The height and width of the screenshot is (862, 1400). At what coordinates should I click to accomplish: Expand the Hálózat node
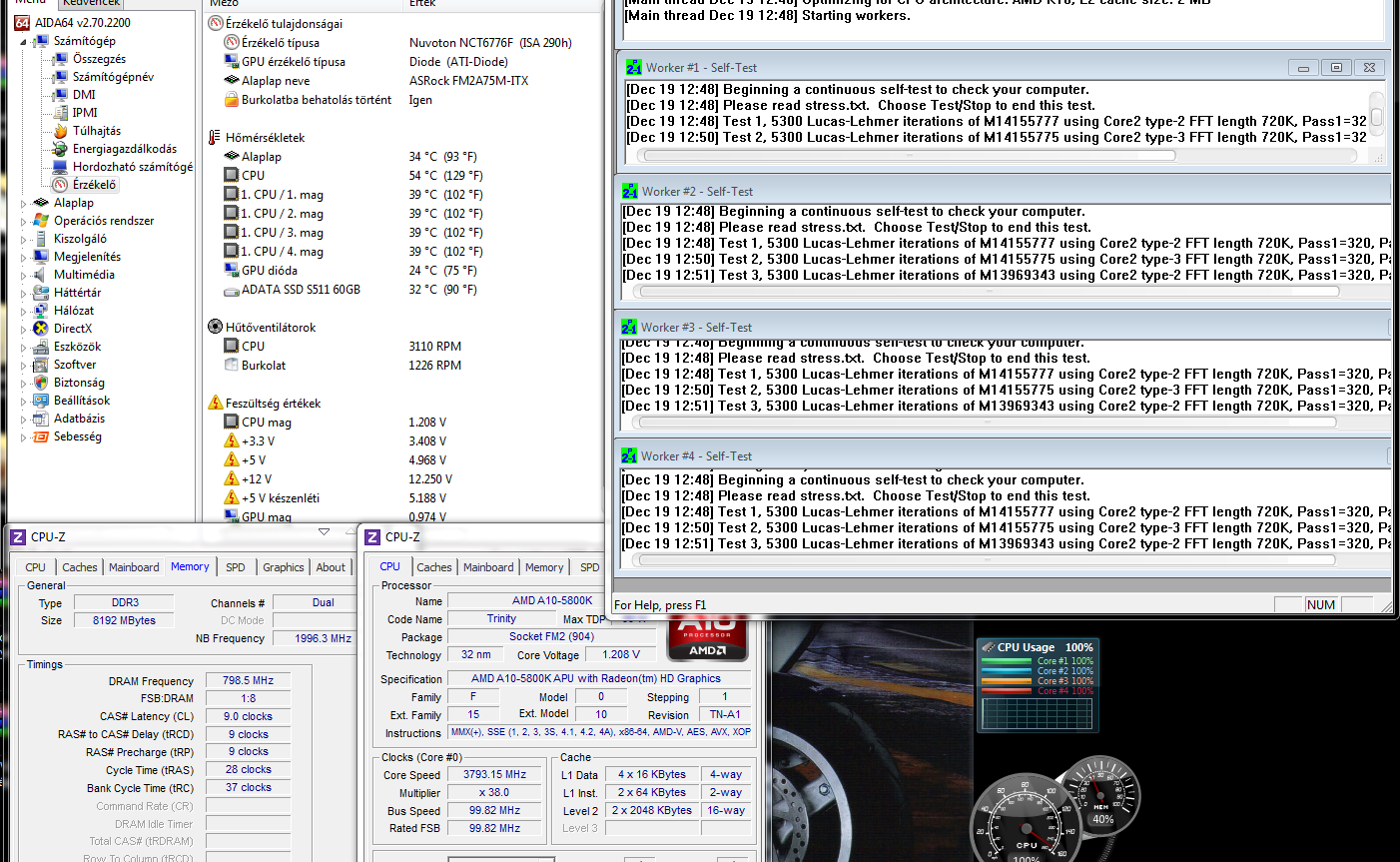pyautogui.click(x=24, y=311)
